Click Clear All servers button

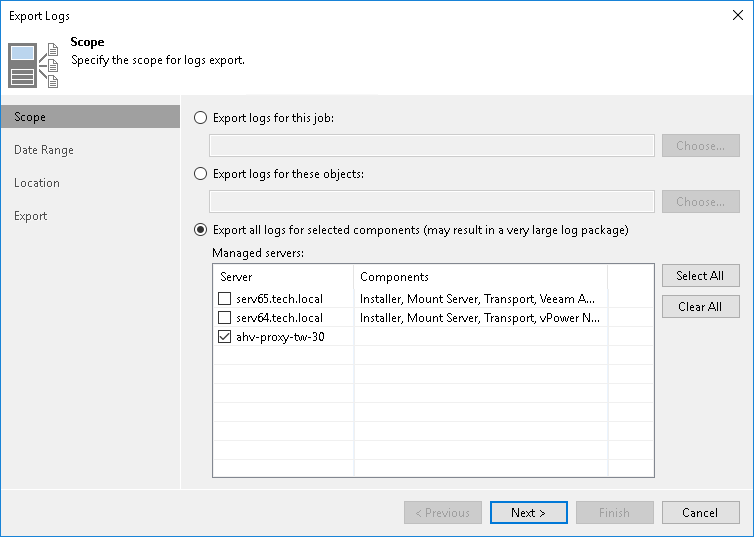point(701,307)
